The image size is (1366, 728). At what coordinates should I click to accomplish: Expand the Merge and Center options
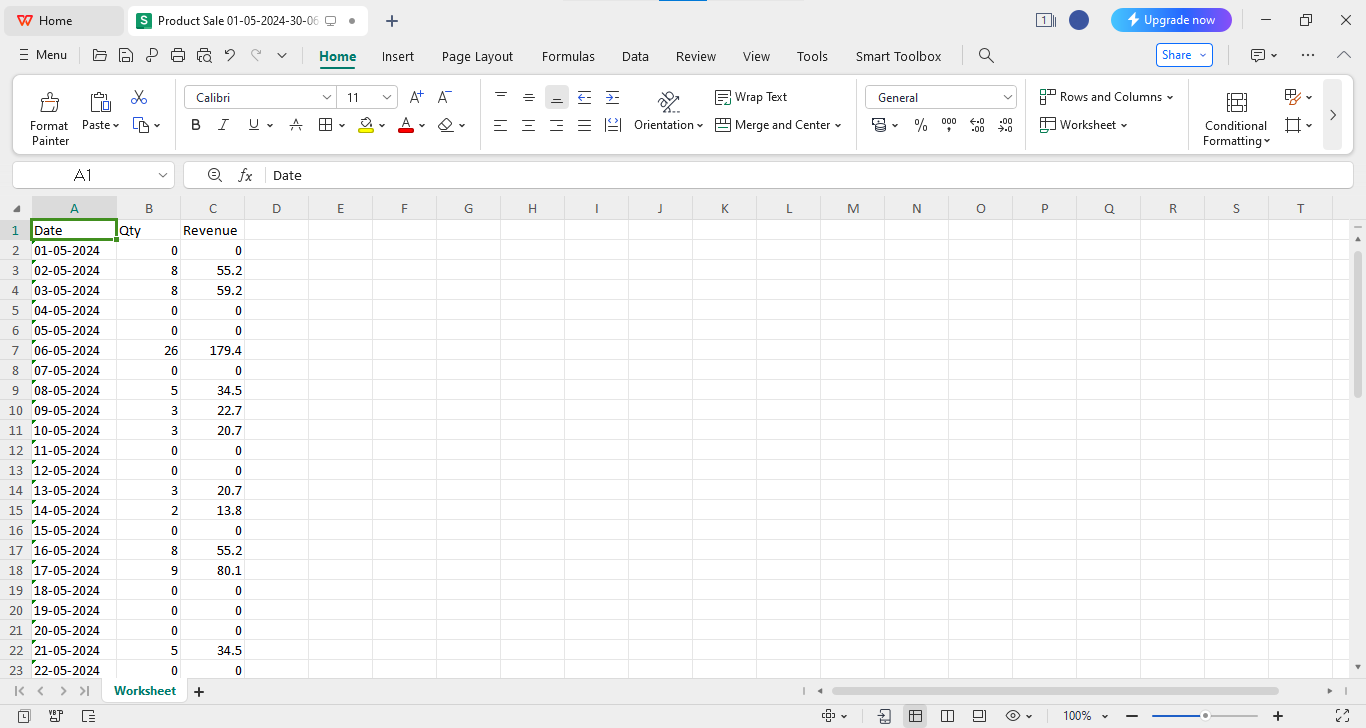pos(838,125)
